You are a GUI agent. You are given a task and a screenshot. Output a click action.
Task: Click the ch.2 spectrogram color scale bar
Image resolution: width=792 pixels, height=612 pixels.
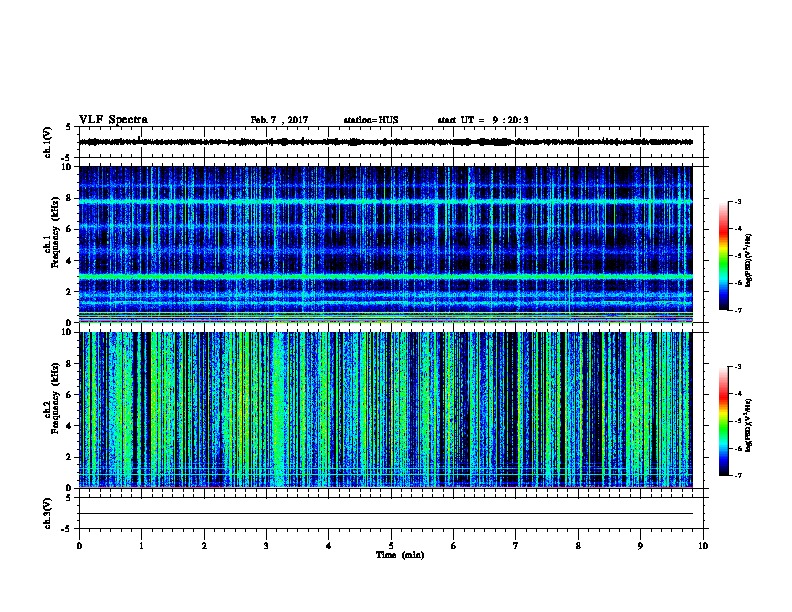723,421
